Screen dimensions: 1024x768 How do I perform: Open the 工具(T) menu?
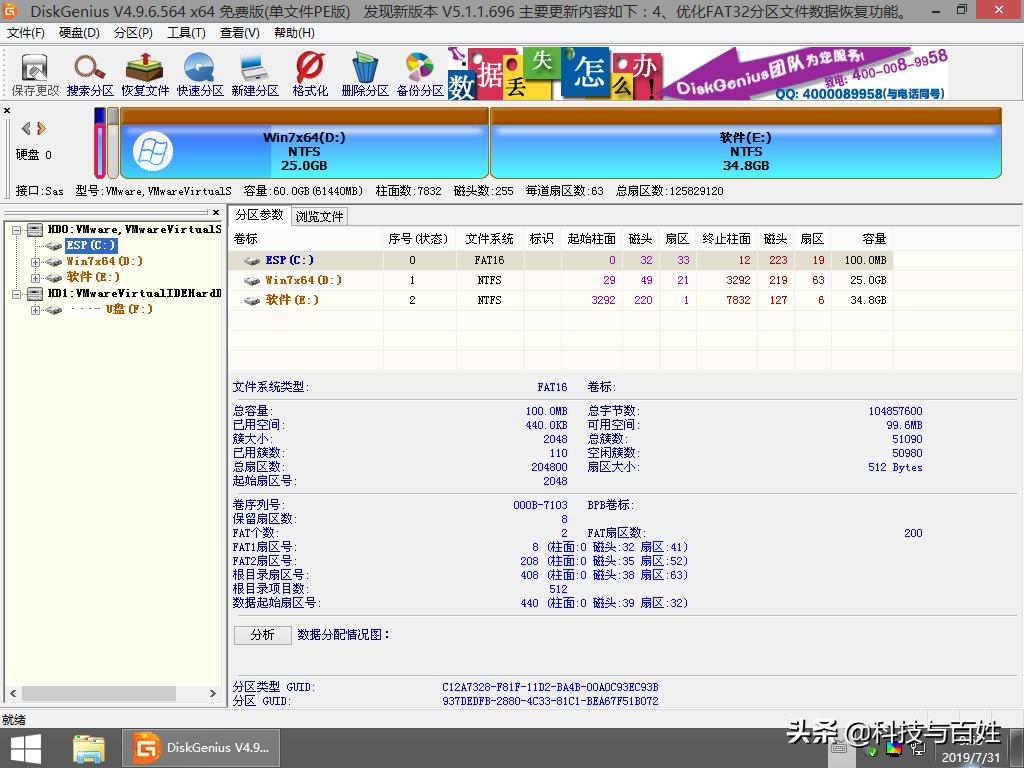coord(186,32)
